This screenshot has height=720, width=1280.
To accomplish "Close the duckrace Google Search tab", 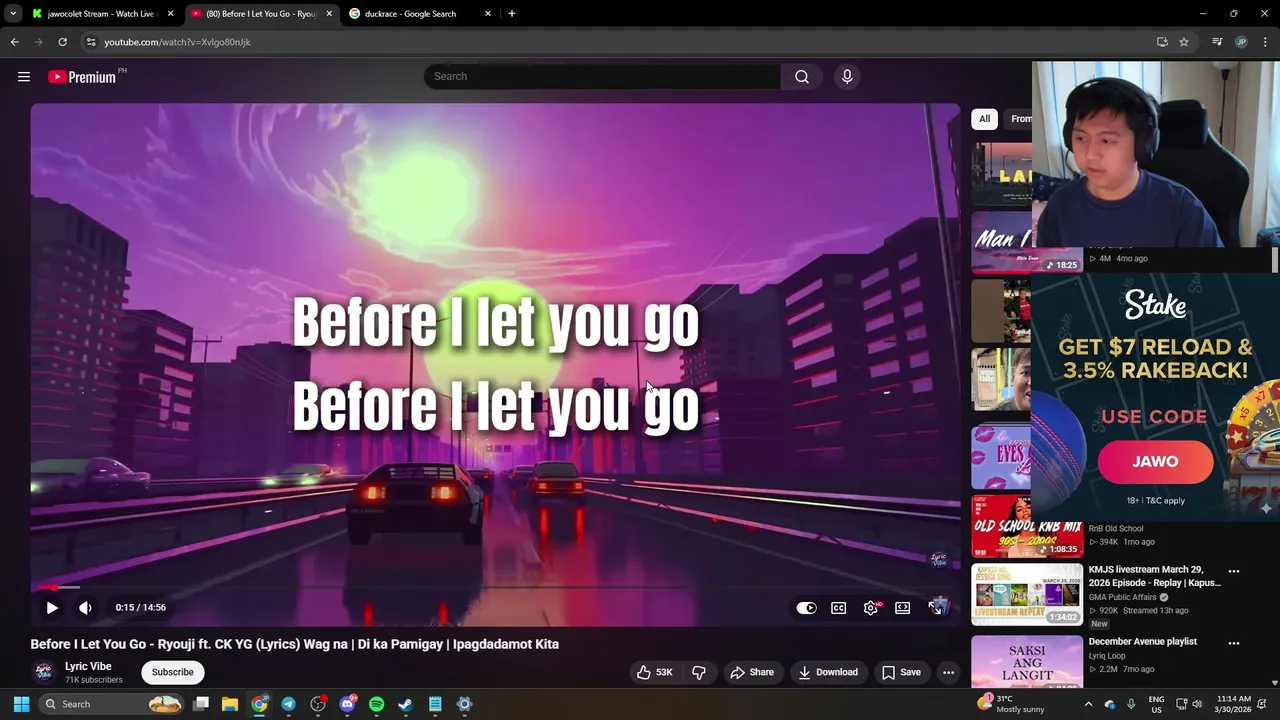I will 488,14.
